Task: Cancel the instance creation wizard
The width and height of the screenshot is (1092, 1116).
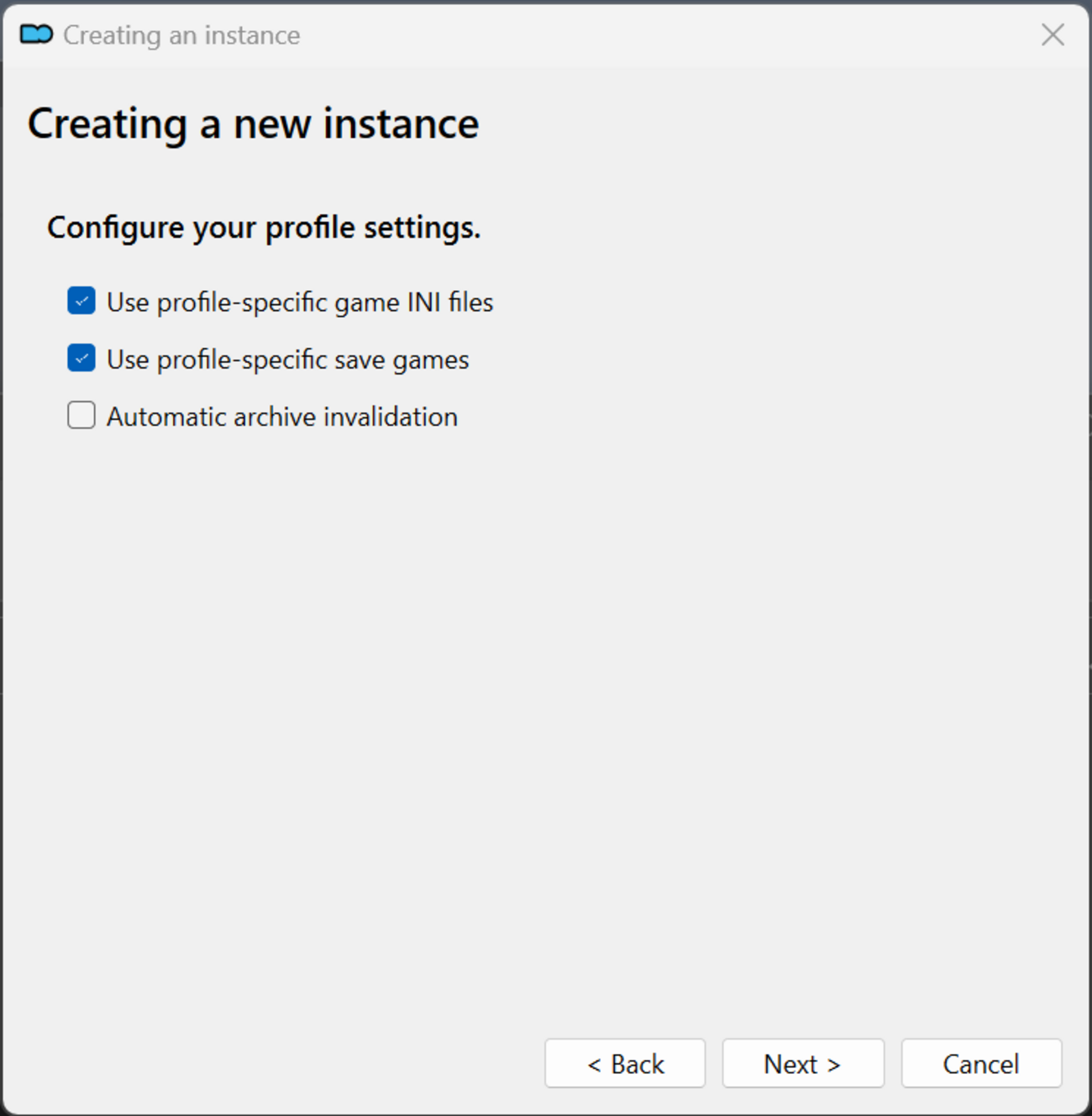Action: point(981,1063)
